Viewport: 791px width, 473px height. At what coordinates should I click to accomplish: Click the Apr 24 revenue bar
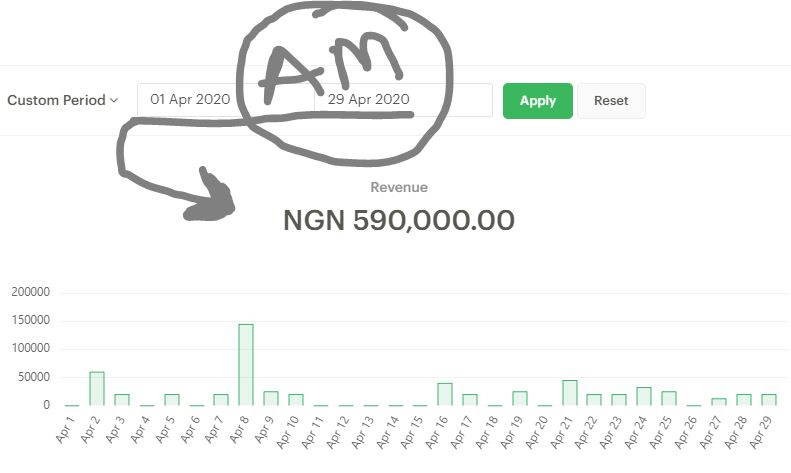click(x=644, y=396)
